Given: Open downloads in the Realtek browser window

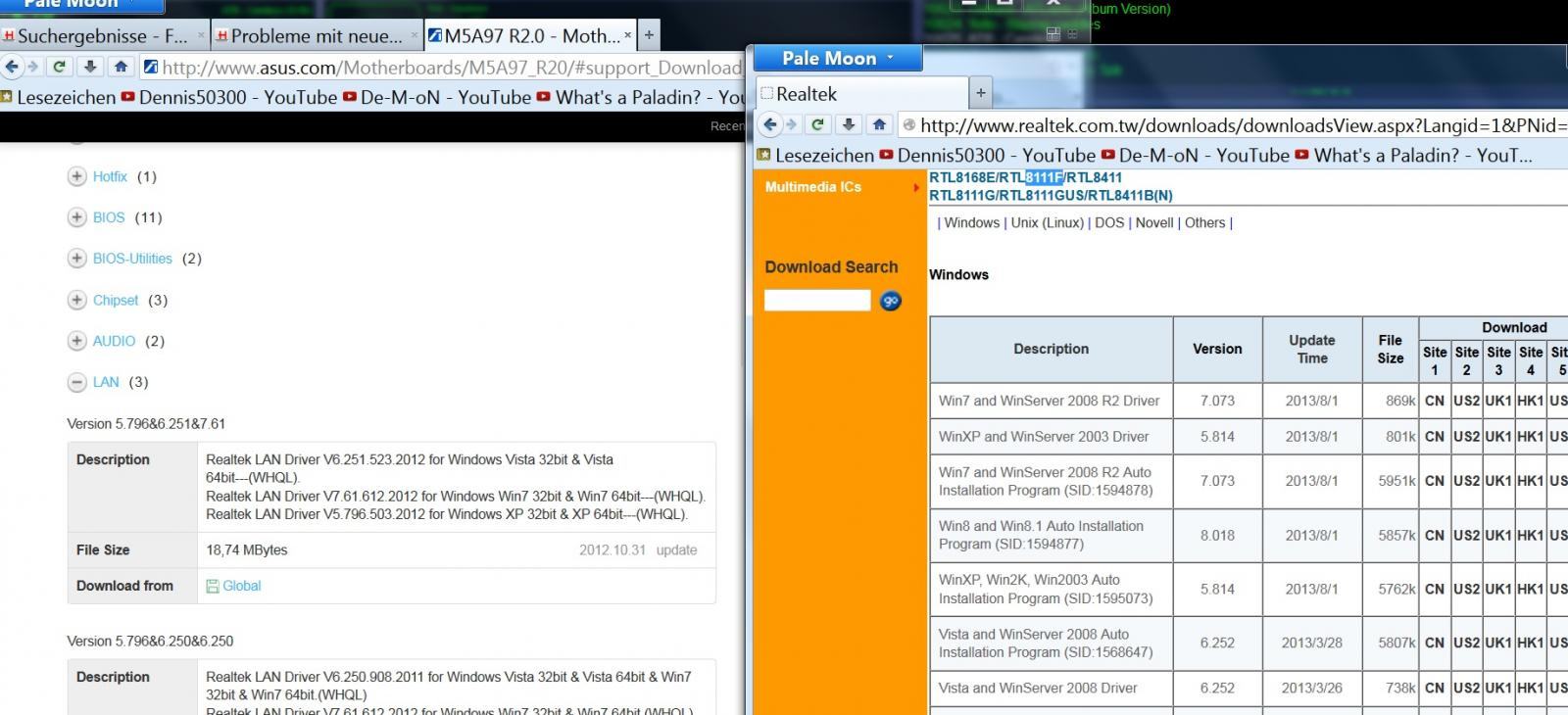Looking at the screenshot, I should coord(849,124).
